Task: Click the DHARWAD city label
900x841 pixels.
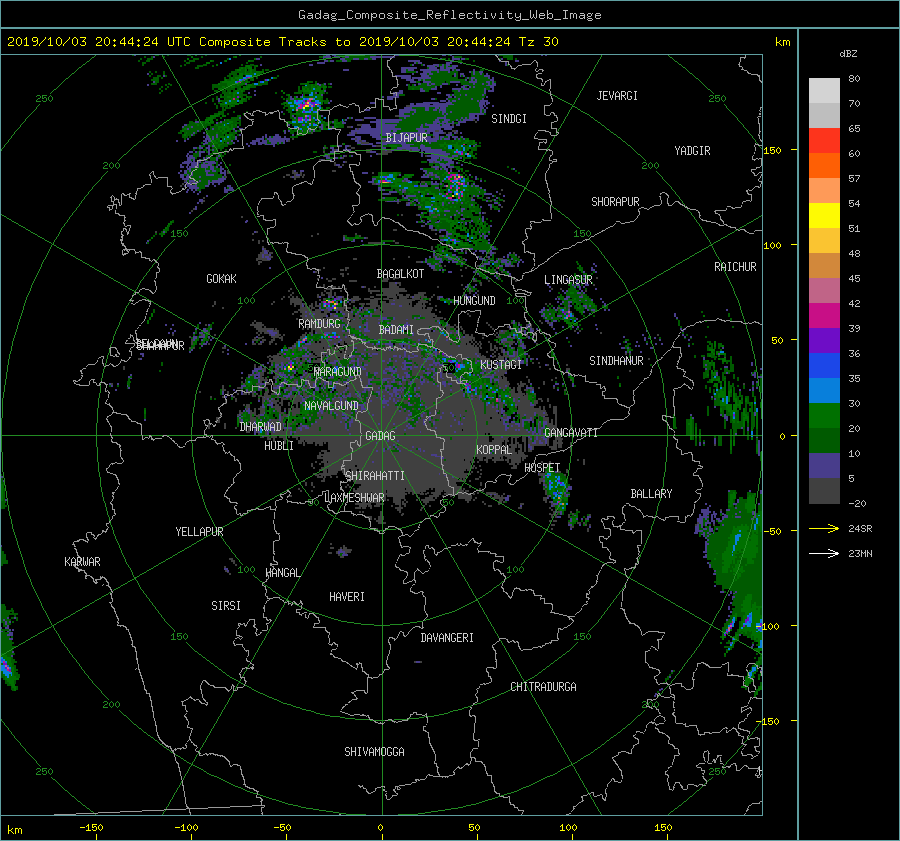Action: [261, 427]
